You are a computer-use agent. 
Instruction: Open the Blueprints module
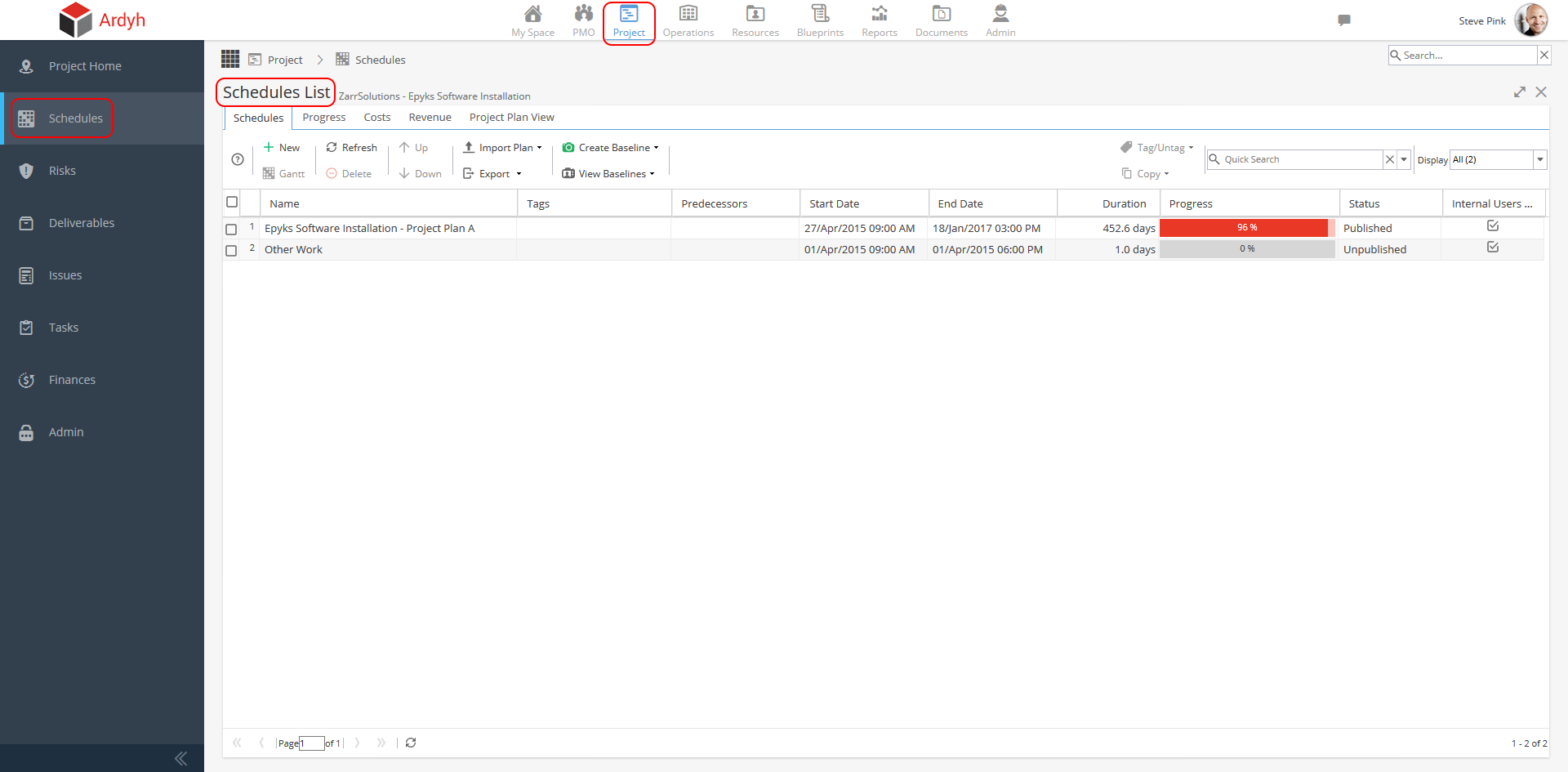point(820,20)
